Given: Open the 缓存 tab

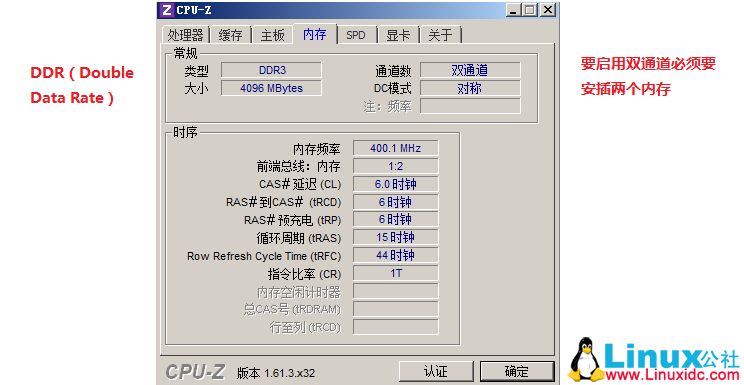Looking at the screenshot, I should pyautogui.click(x=230, y=35).
